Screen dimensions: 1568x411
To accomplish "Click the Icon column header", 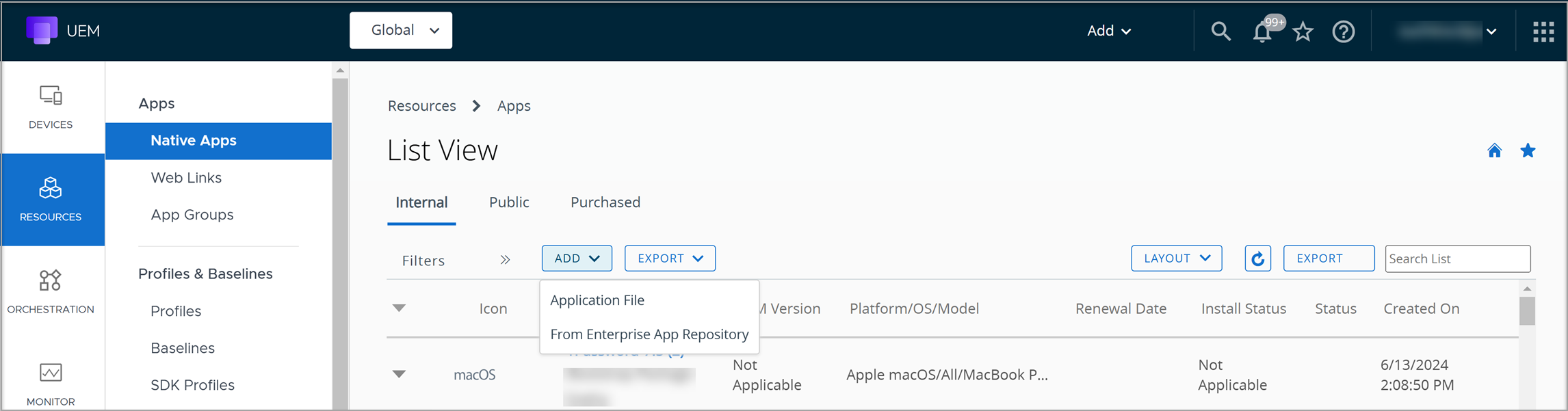I will coord(493,308).
